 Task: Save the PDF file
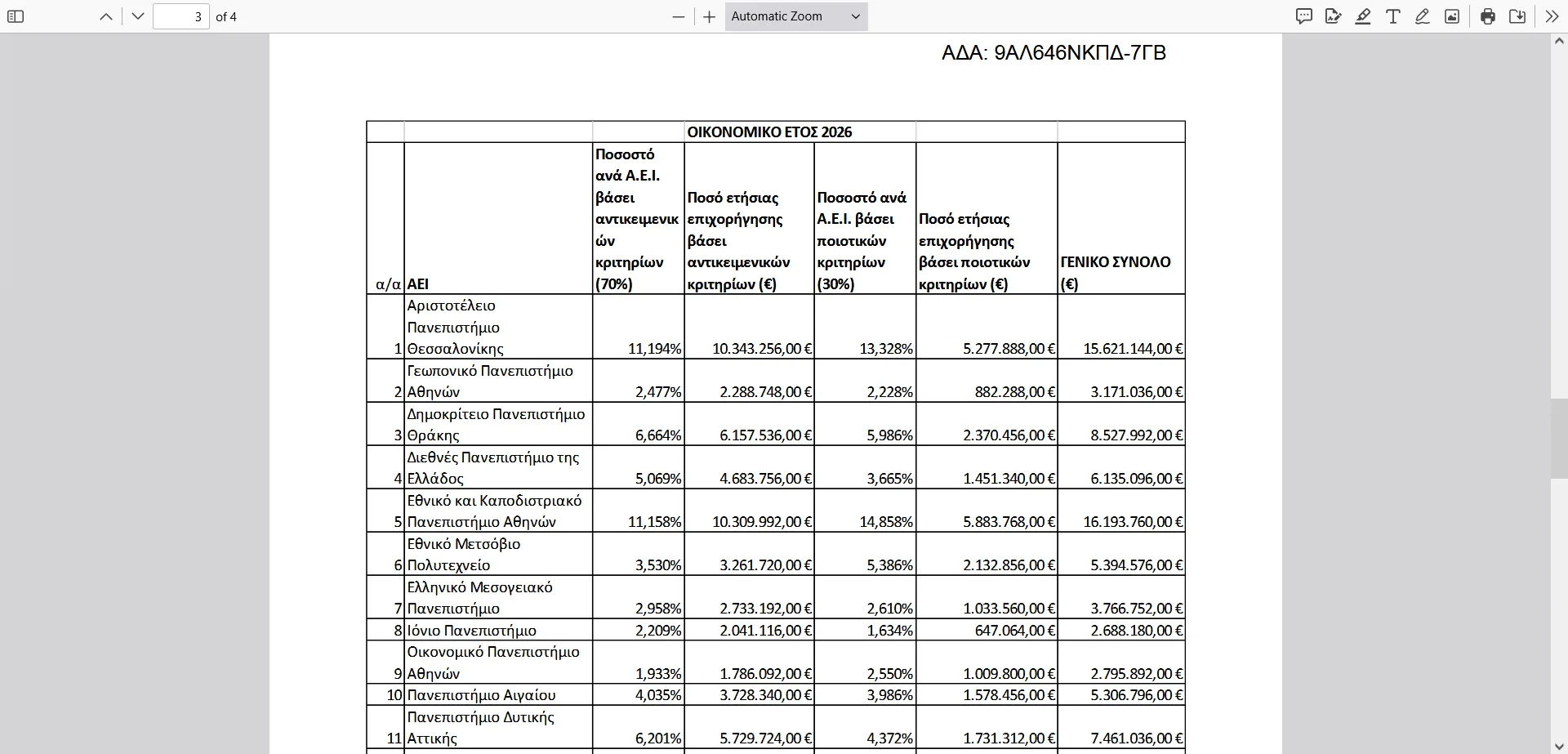(1517, 16)
